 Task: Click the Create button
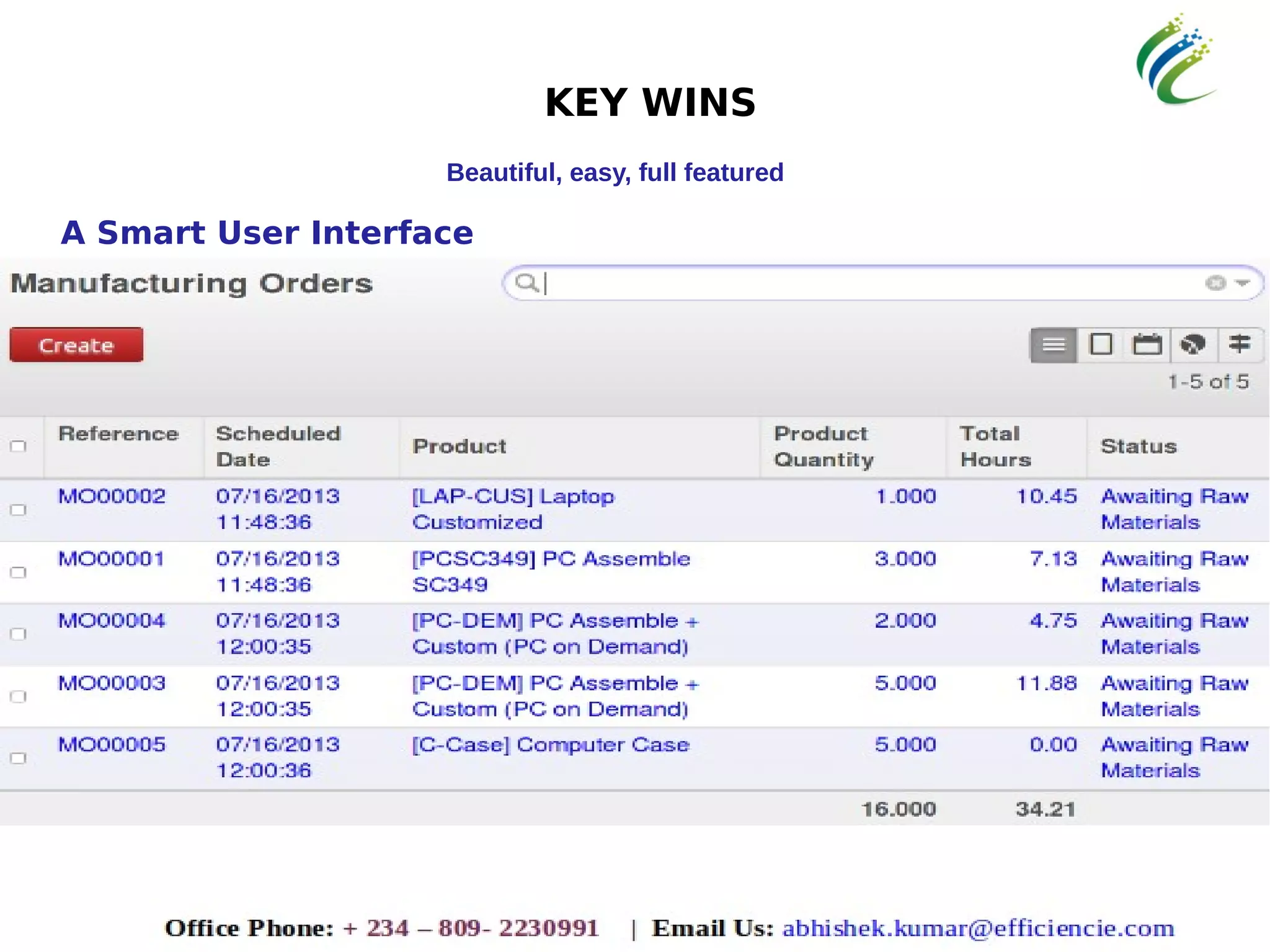pos(76,345)
